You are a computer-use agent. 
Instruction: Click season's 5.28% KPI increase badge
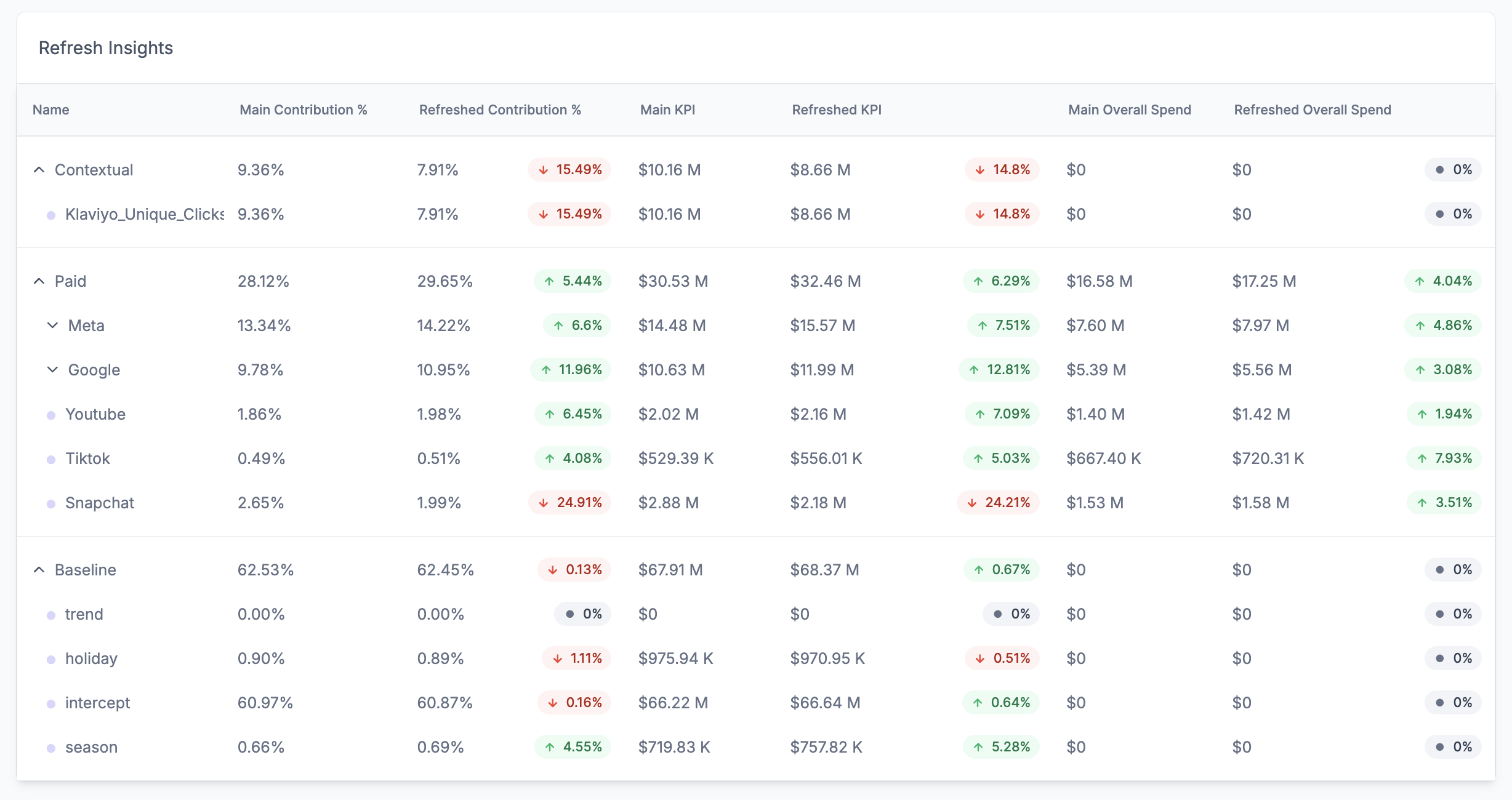1002,747
